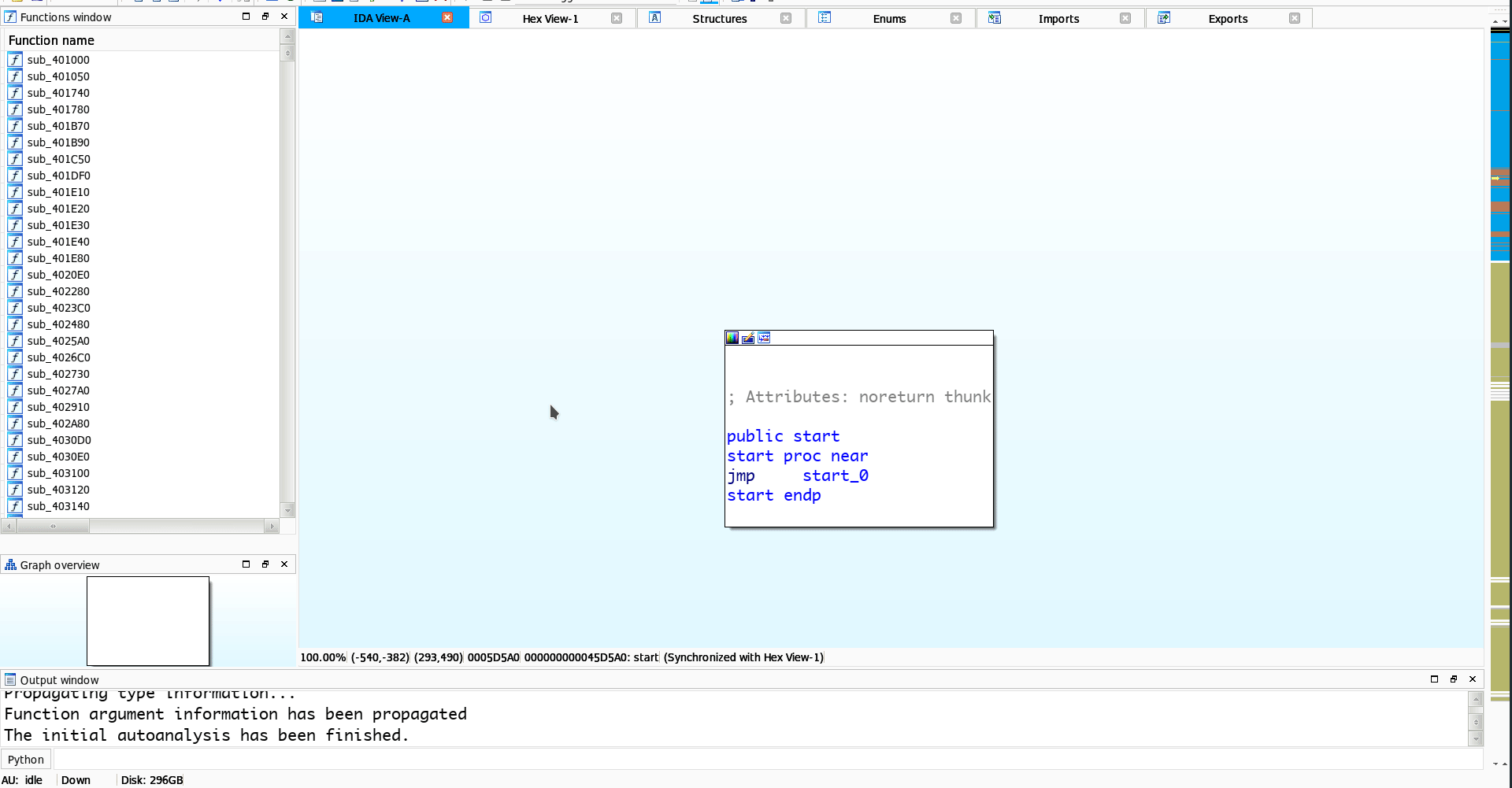Viewport: 1512px width, 788px height.
Task: Click the 'jmp start_0' instruction line
Action: pyautogui.click(x=798, y=475)
